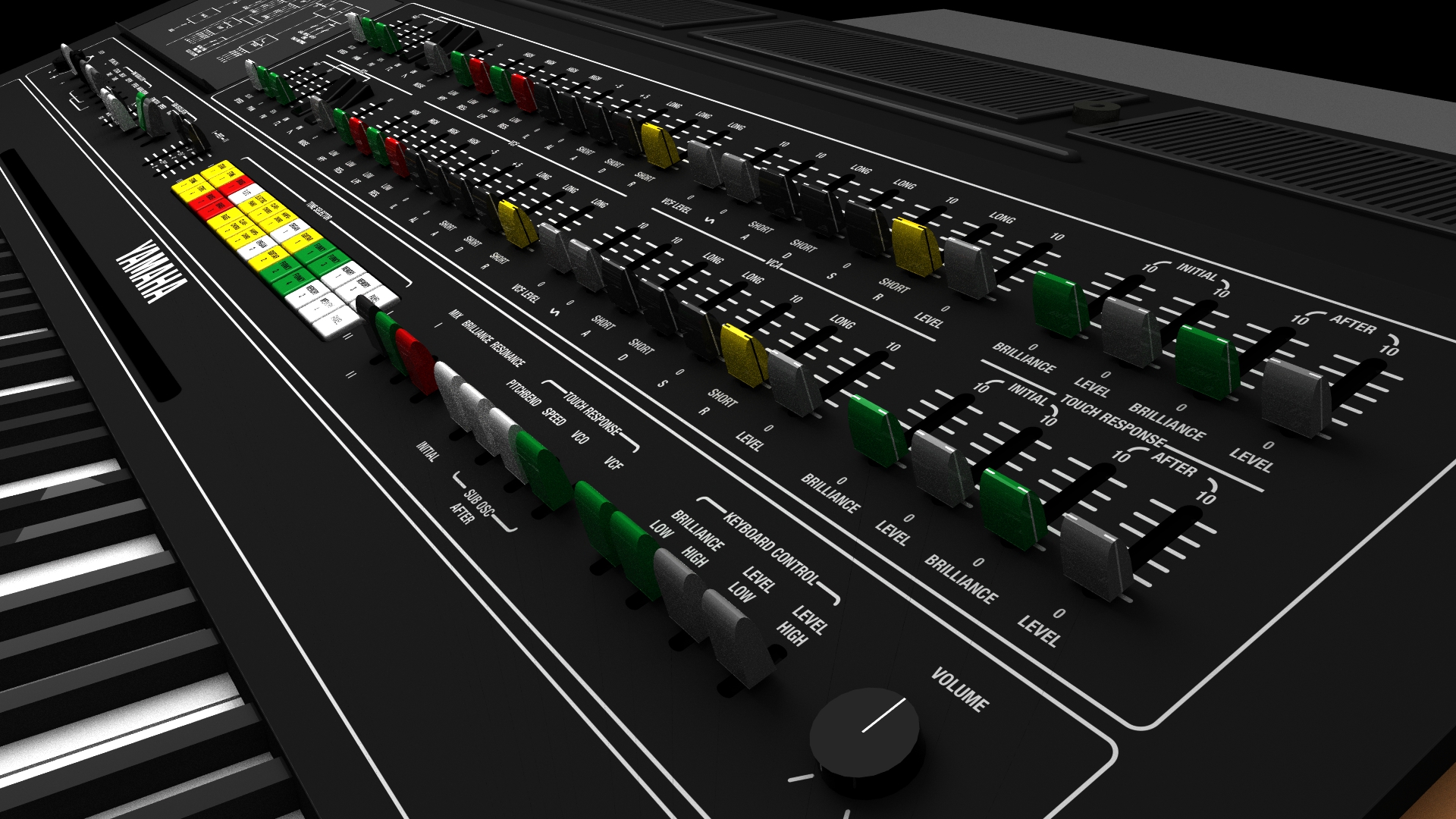Grab the green After Brilliance slider, upper row
1456x819 pixels.
1207,362
